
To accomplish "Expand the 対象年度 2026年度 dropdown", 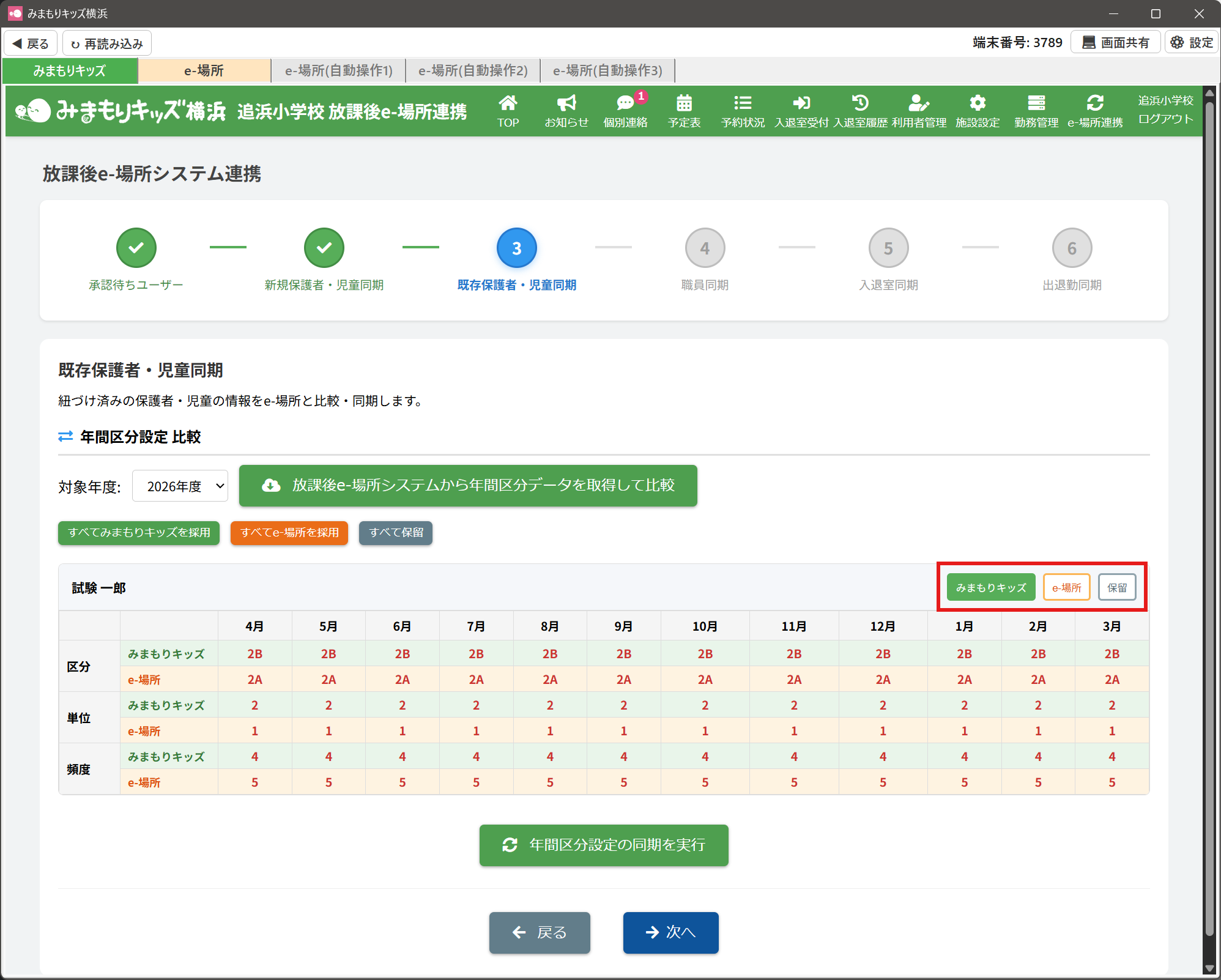I will (x=180, y=486).
